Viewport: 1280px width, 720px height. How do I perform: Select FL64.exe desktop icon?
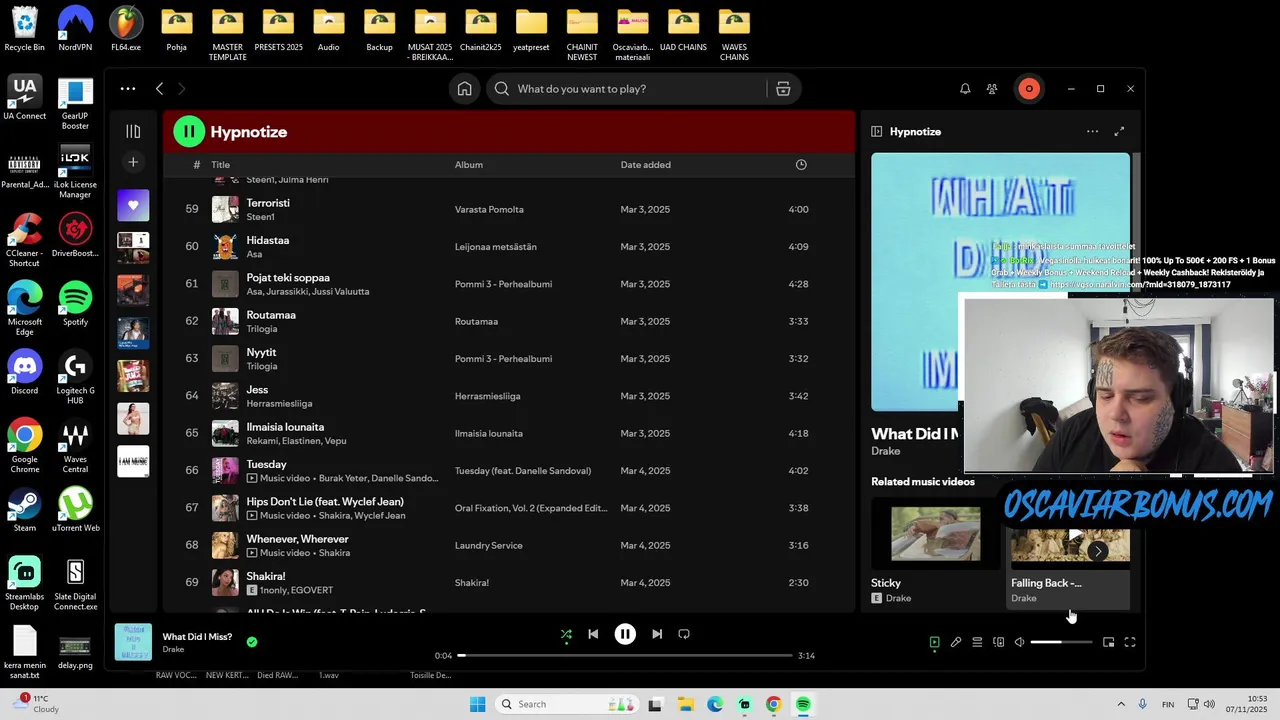click(x=126, y=29)
